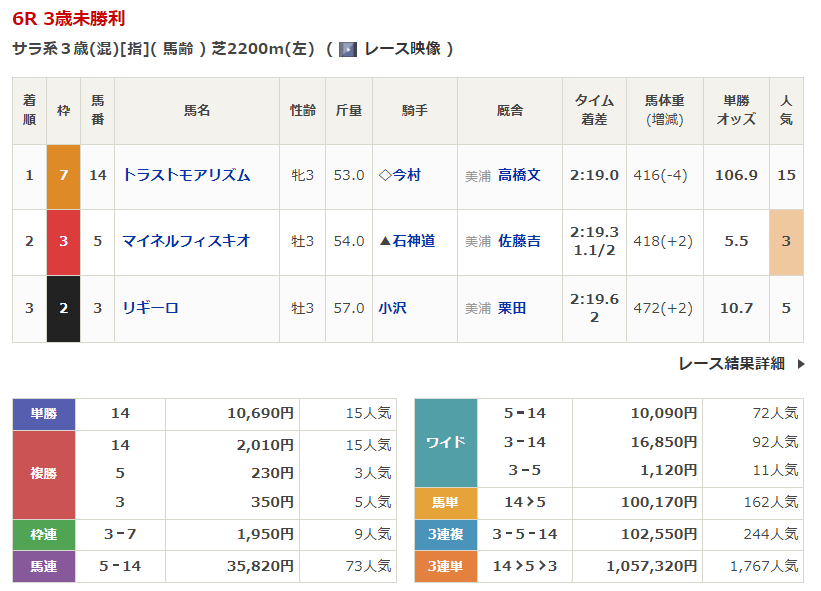Click the 単勝 payout label
Screen dimensions: 821x591
pyautogui.click(x=44, y=413)
